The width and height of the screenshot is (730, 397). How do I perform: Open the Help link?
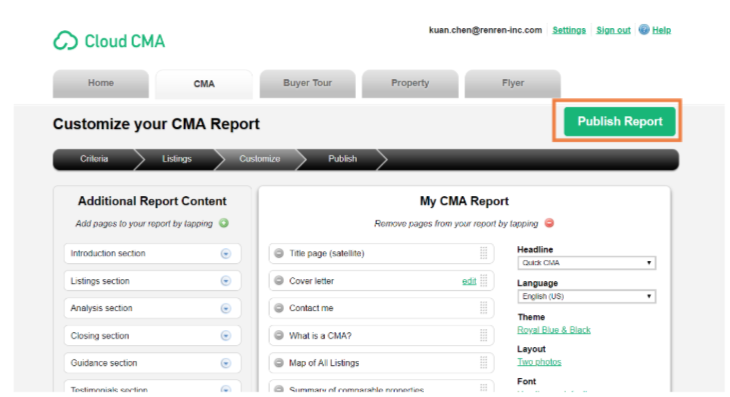(662, 30)
